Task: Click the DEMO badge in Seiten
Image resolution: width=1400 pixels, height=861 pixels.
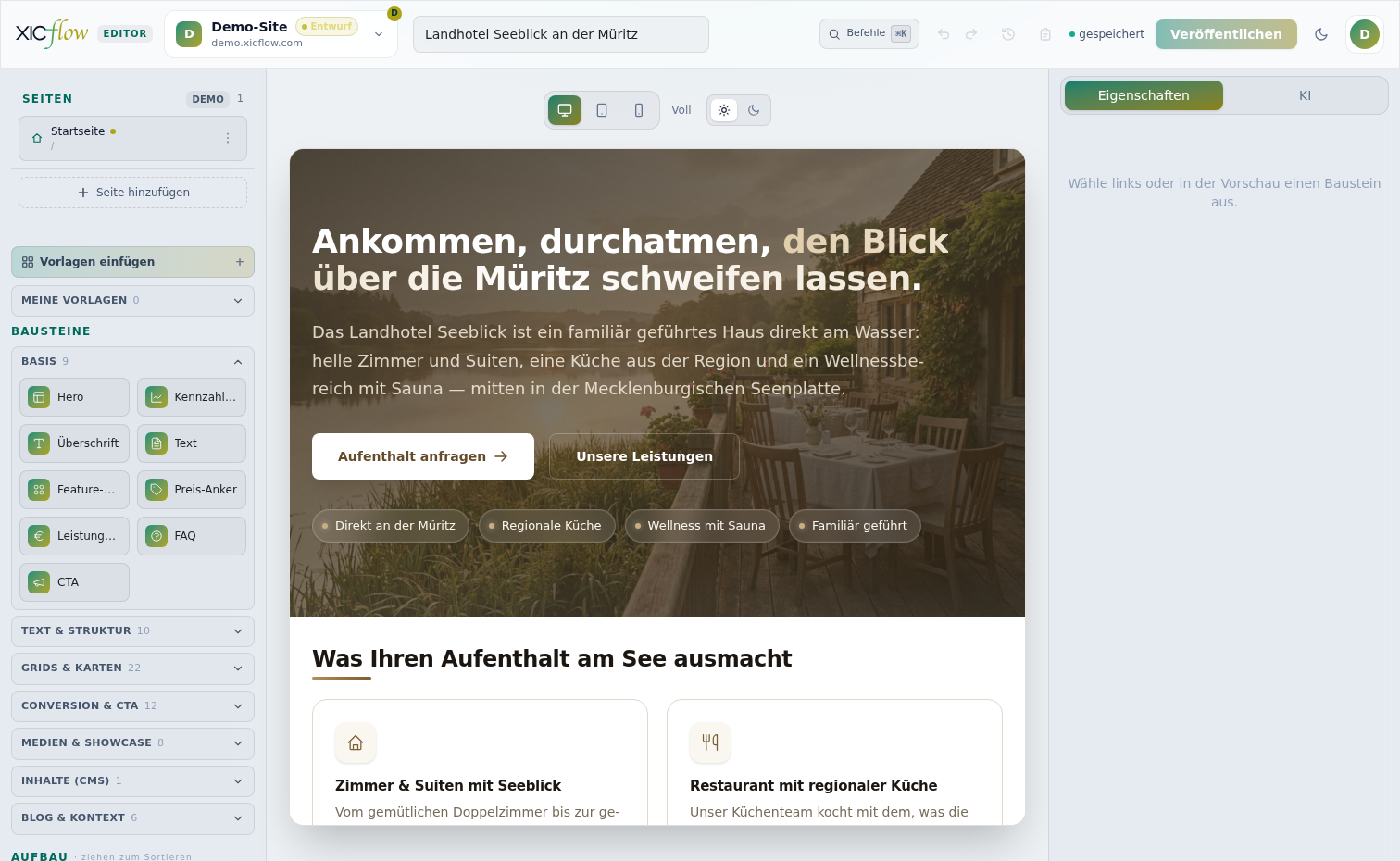Action: tap(208, 99)
